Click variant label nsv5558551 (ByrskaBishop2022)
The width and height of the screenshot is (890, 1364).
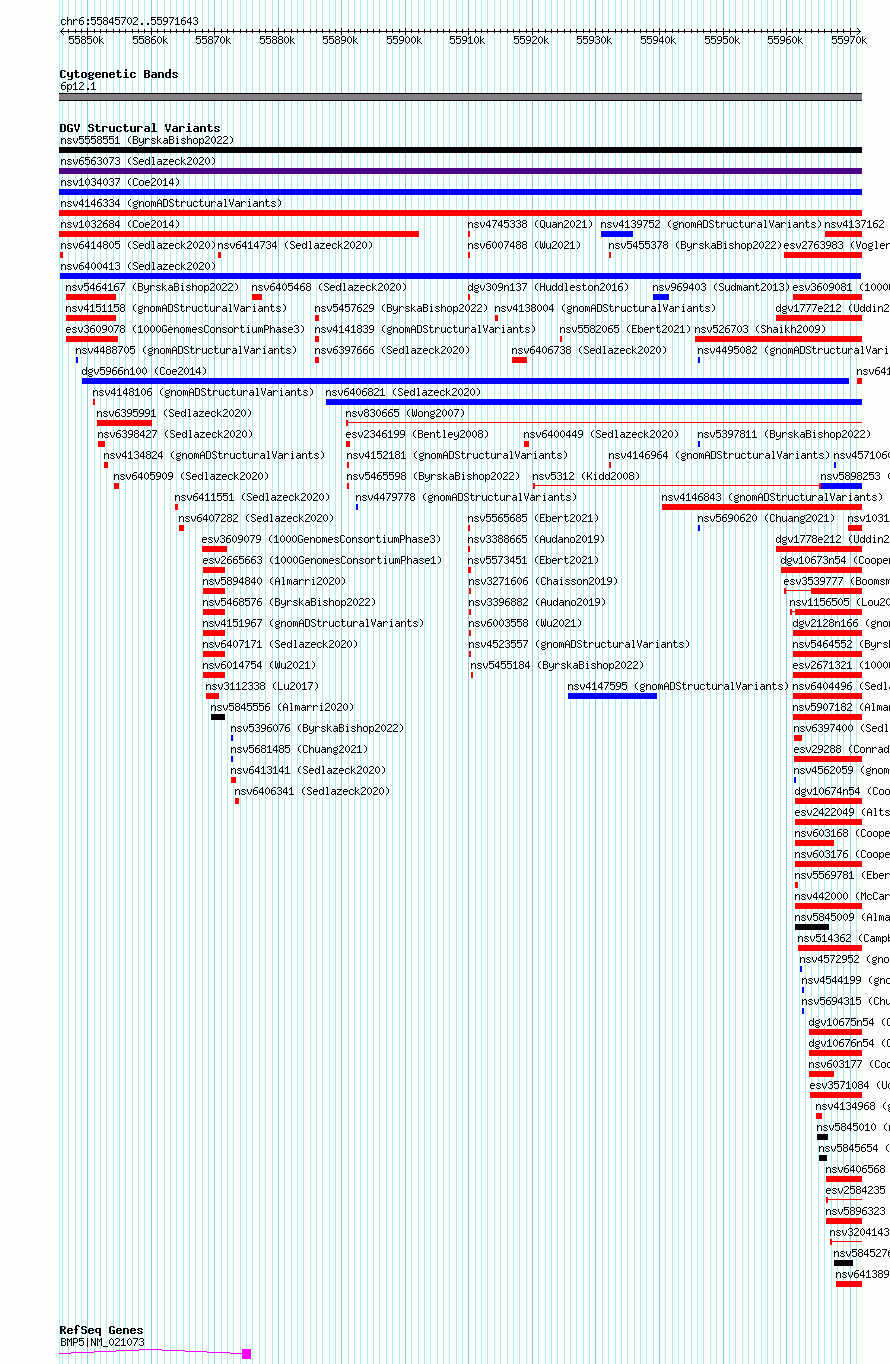pyautogui.click(x=147, y=140)
